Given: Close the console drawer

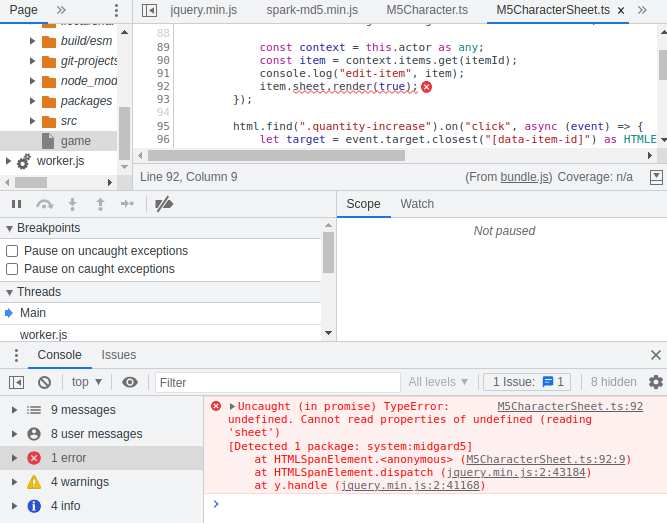Looking at the screenshot, I should tap(656, 355).
